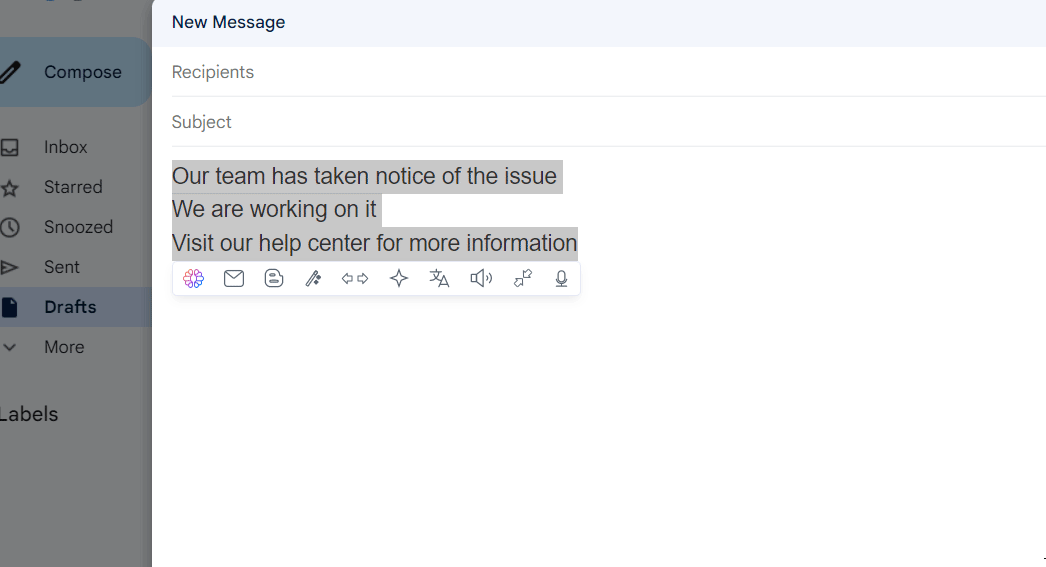Open the Inbox folder
Screen dimensions: 1046x567
coord(66,147)
